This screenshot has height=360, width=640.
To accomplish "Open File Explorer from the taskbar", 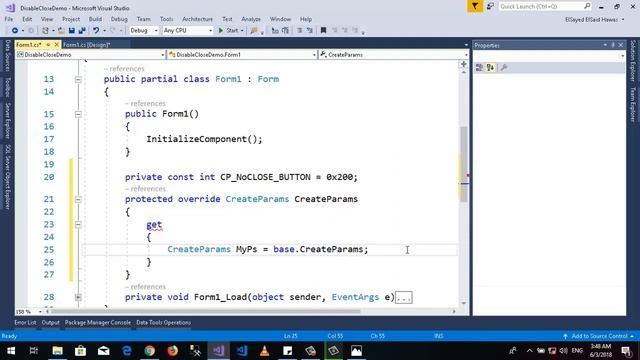I will [x=57, y=351].
